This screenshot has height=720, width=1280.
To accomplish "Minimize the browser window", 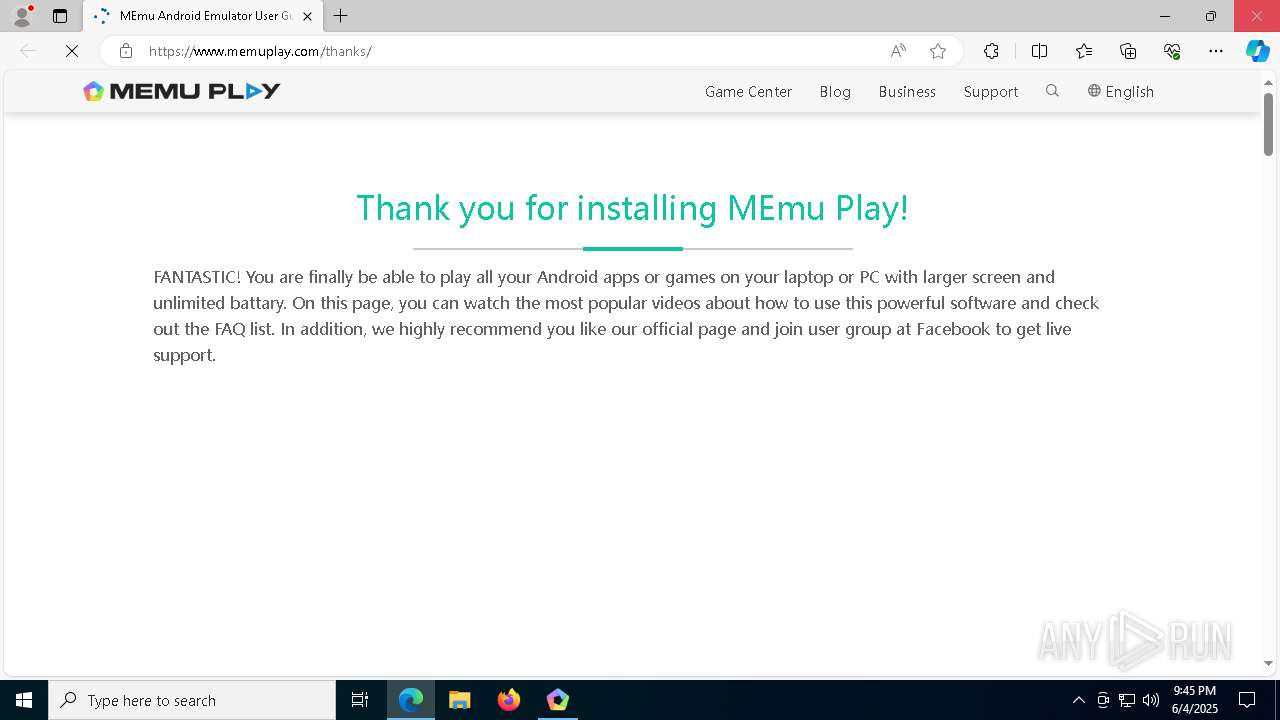I will (x=1164, y=16).
